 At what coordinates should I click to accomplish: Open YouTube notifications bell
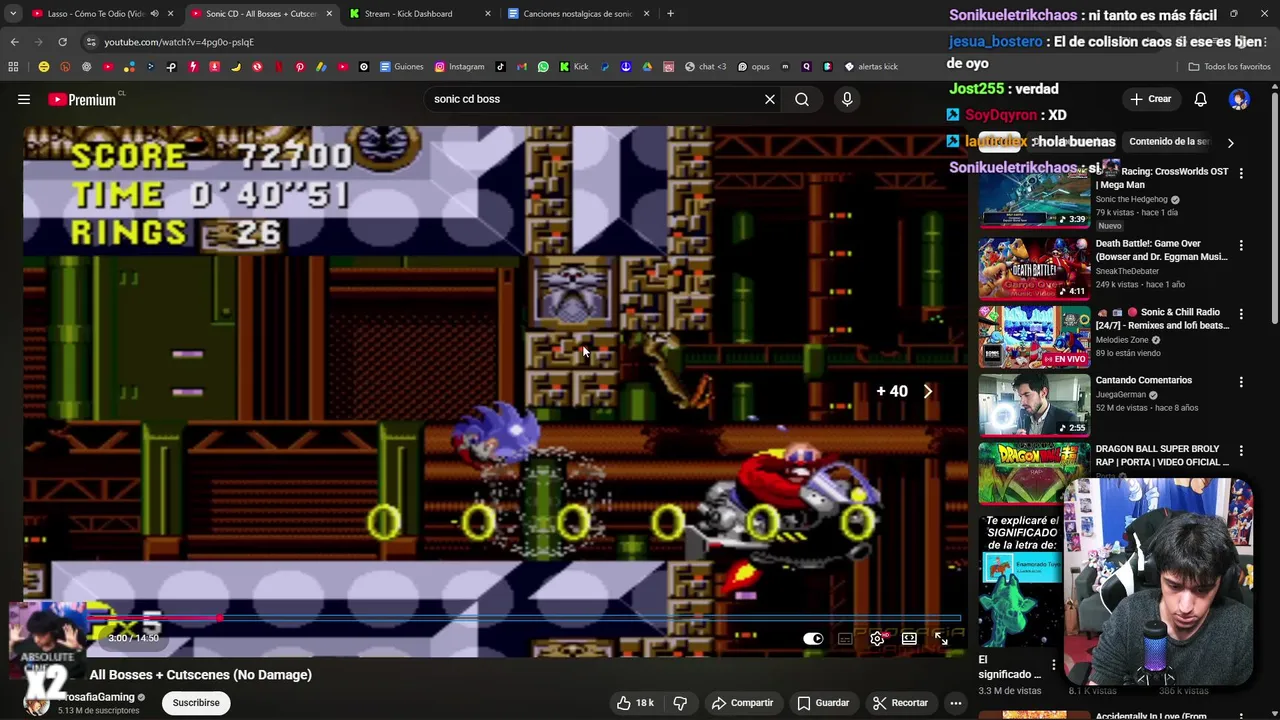[x=1200, y=99]
